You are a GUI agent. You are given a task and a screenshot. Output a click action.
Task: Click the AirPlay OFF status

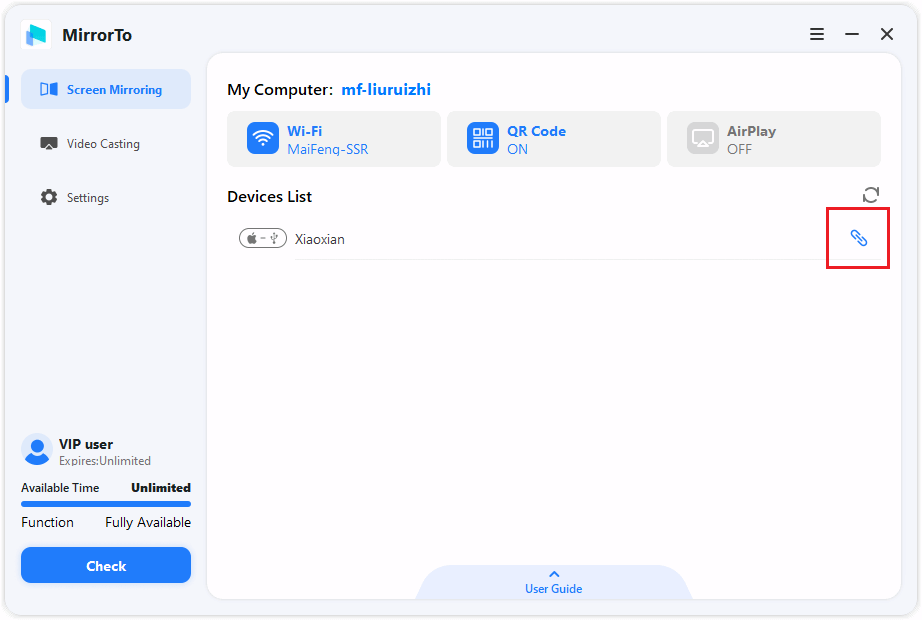coord(739,149)
